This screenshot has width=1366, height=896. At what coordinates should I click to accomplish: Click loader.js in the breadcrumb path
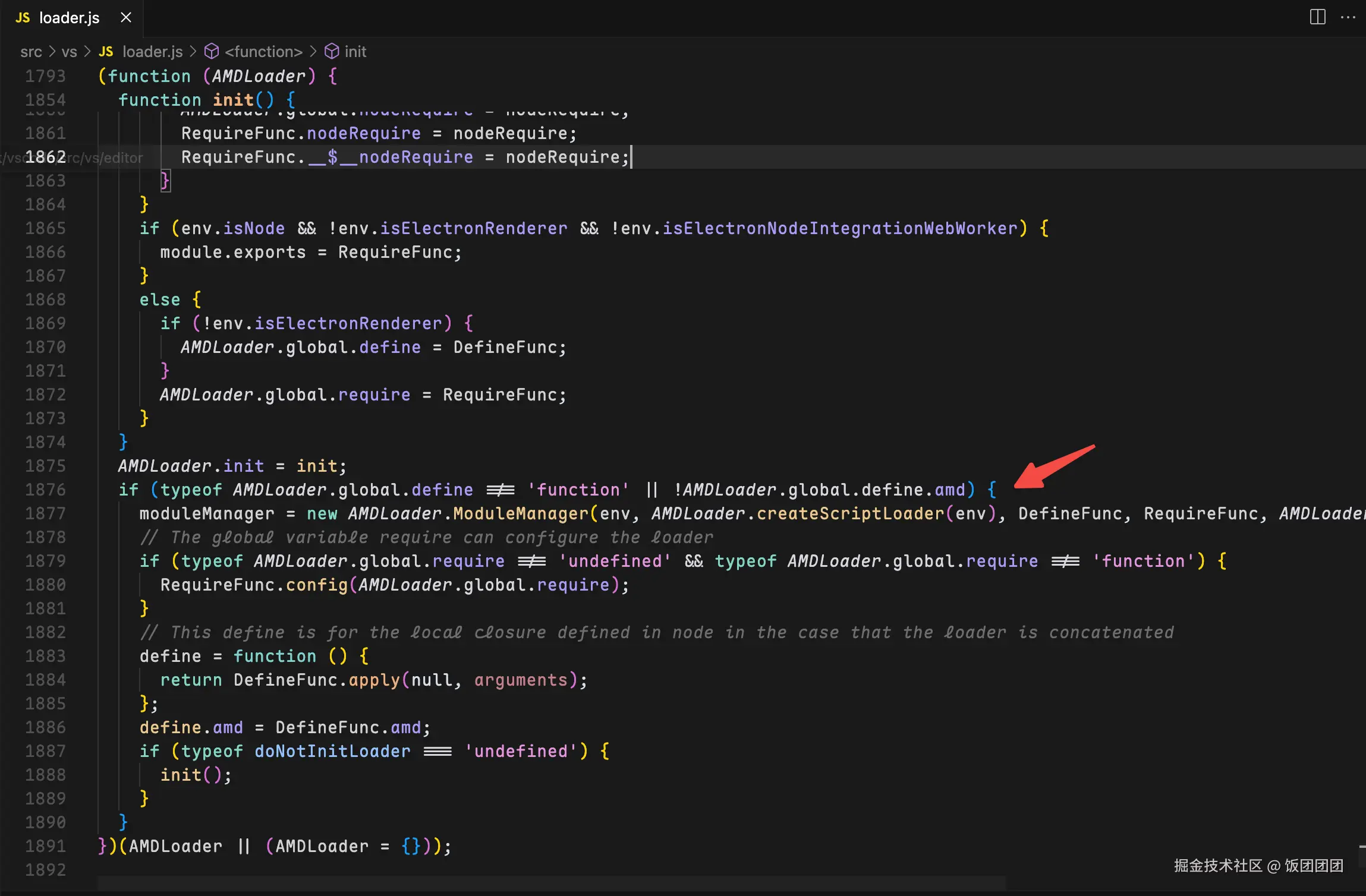point(152,52)
